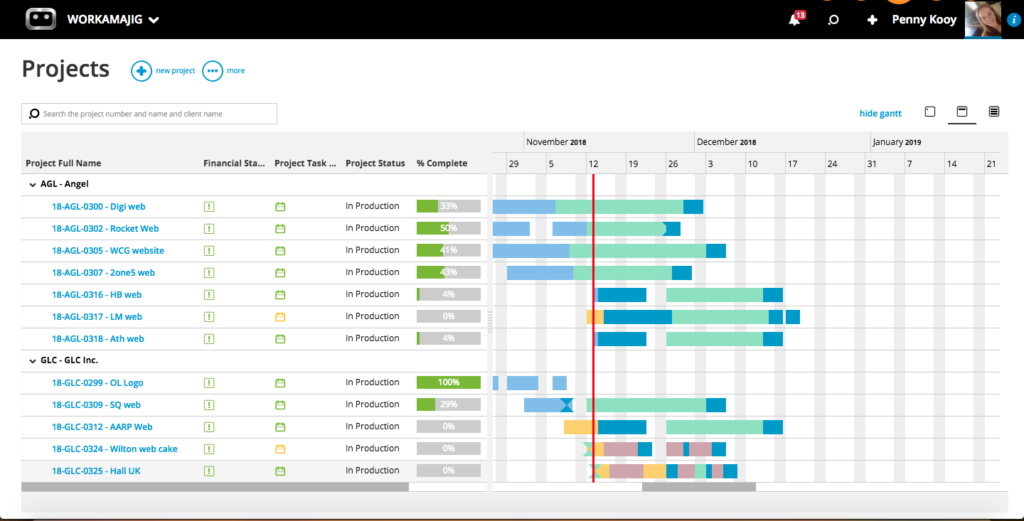The width and height of the screenshot is (1024, 521).
Task: Click the red today marker line in gantt
Action: pyautogui.click(x=593, y=326)
